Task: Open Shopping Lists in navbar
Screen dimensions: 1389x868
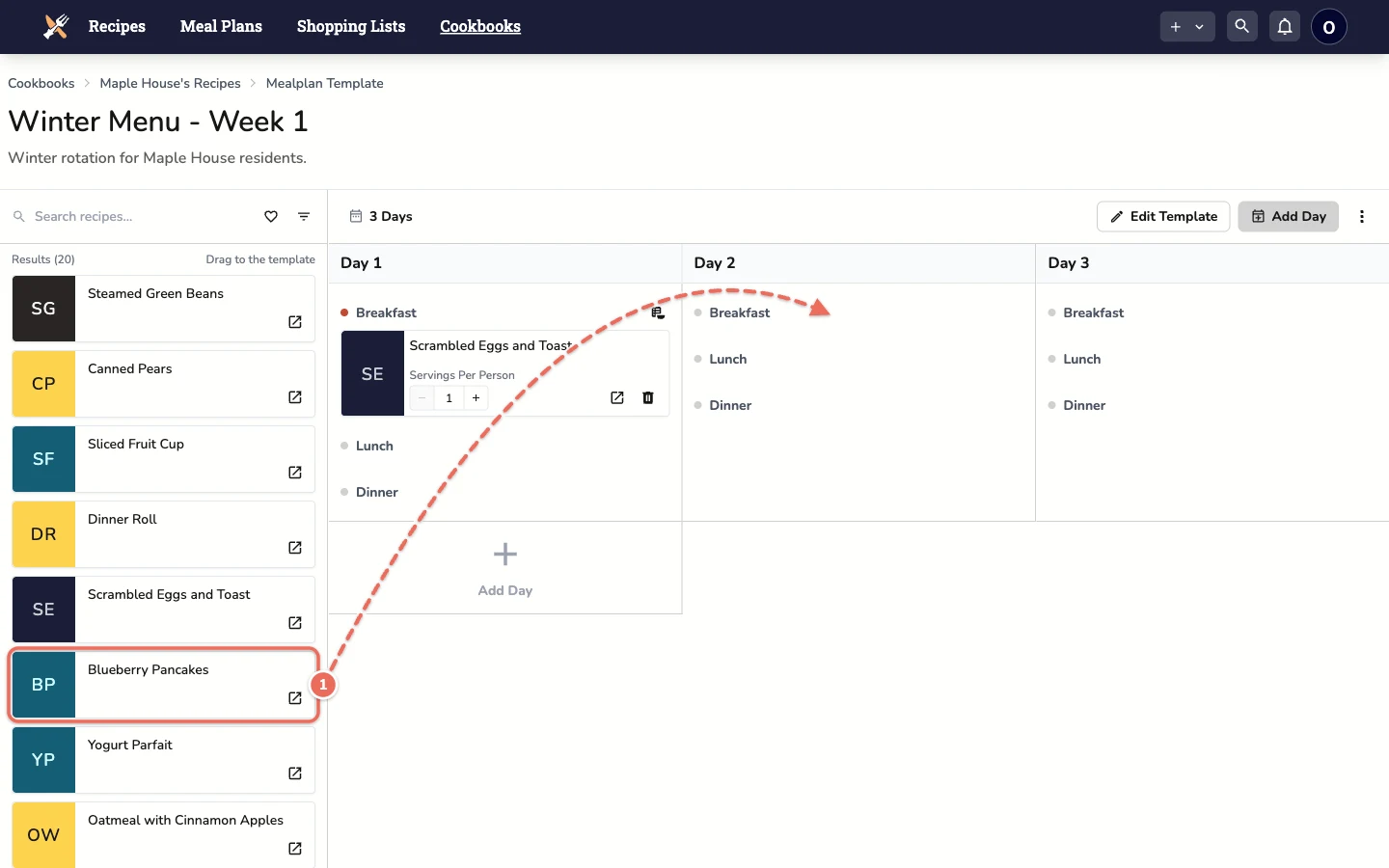Action: click(x=351, y=26)
